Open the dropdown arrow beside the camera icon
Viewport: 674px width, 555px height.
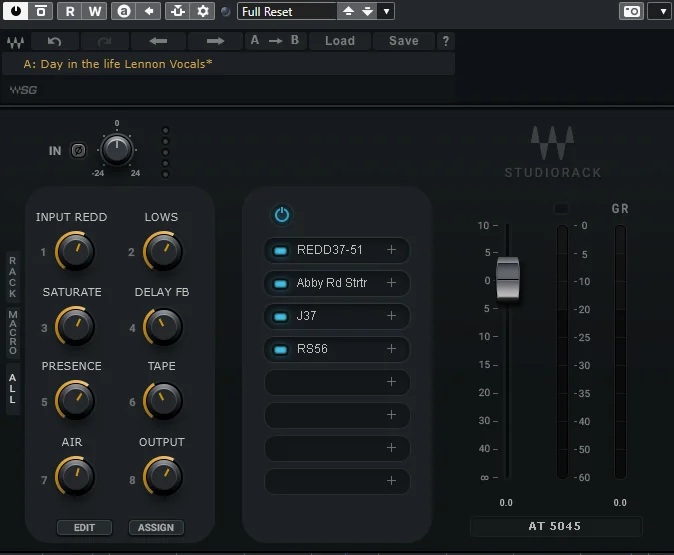(663, 11)
